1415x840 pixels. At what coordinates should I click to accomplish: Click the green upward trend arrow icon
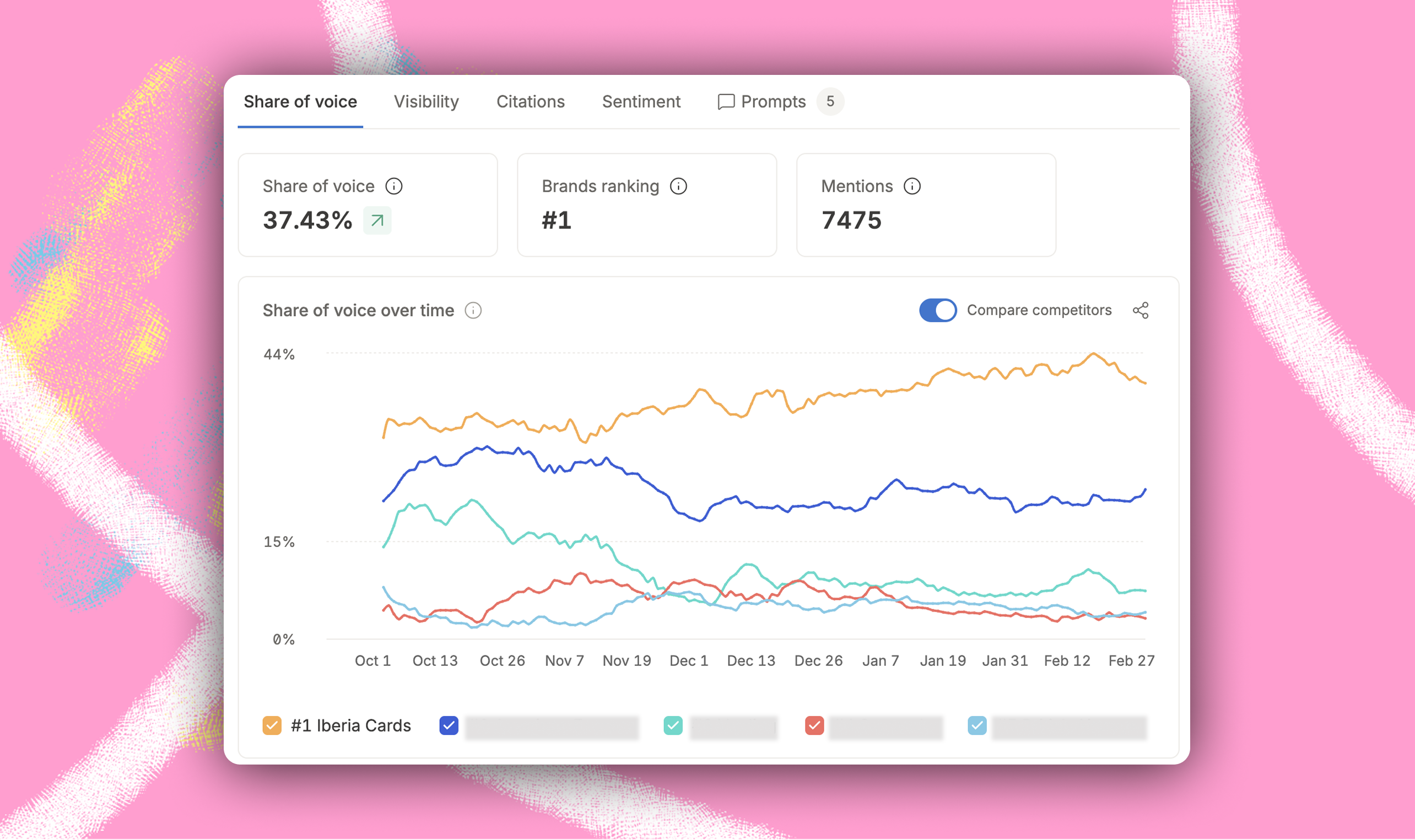[377, 221]
